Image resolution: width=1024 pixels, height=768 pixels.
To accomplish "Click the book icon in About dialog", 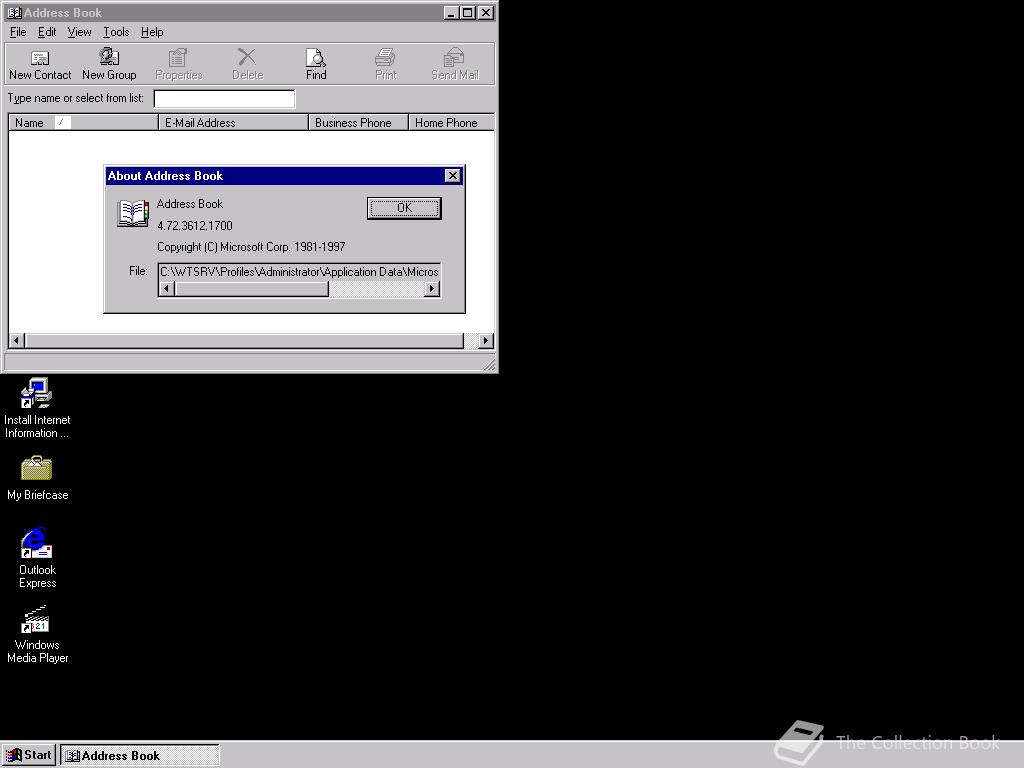I will (133, 213).
